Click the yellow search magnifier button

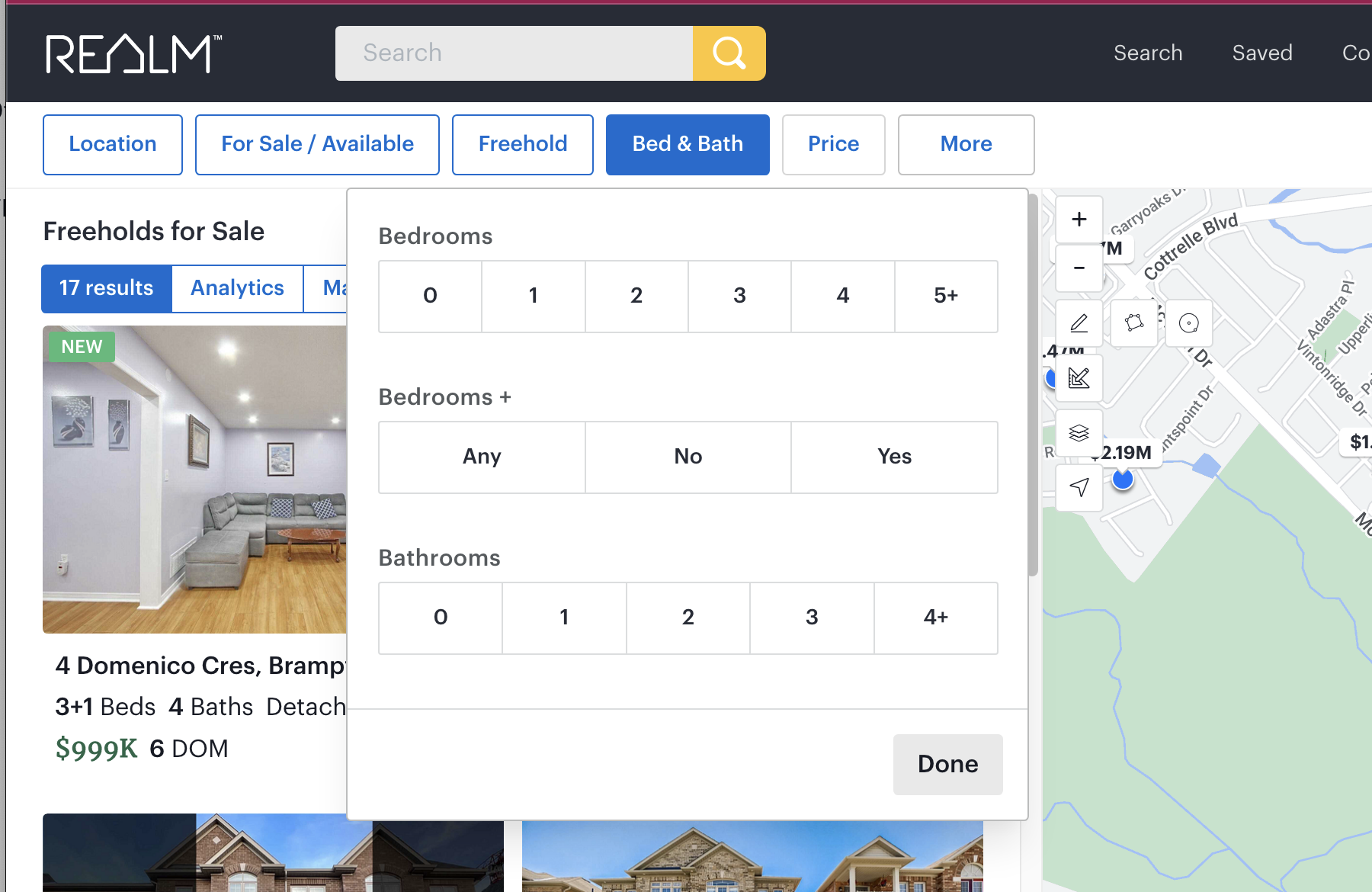pyautogui.click(x=729, y=53)
